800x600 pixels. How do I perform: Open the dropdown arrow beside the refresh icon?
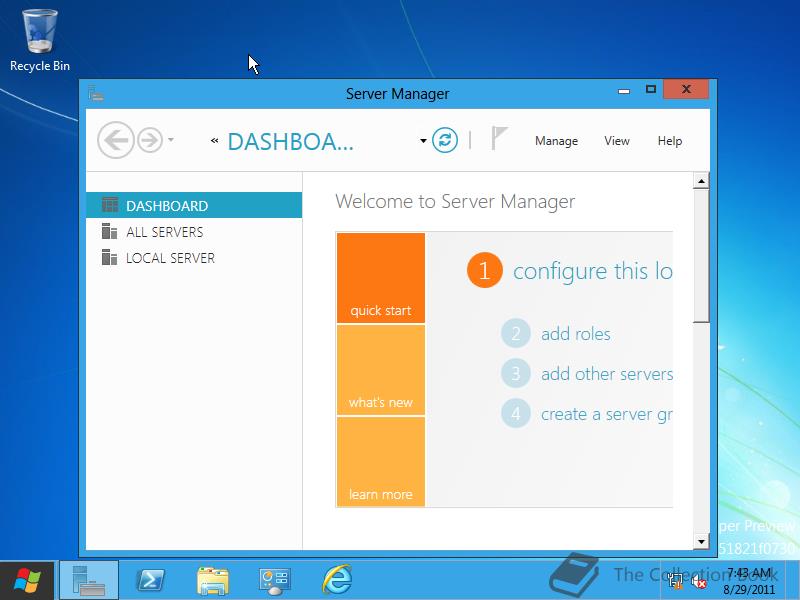point(423,141)
